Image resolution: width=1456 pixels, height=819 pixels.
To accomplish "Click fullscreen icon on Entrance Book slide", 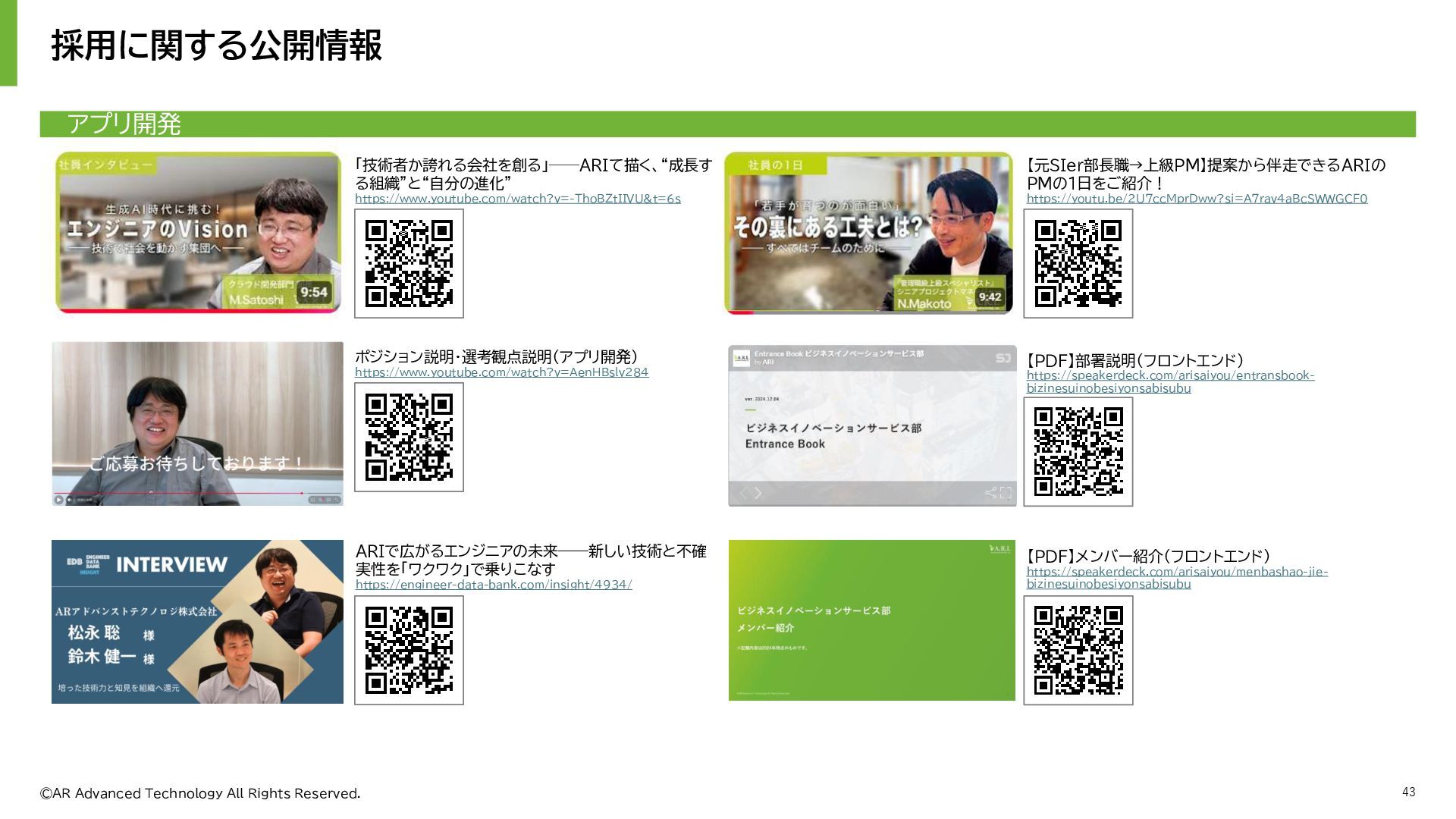I will [1006, 493].
